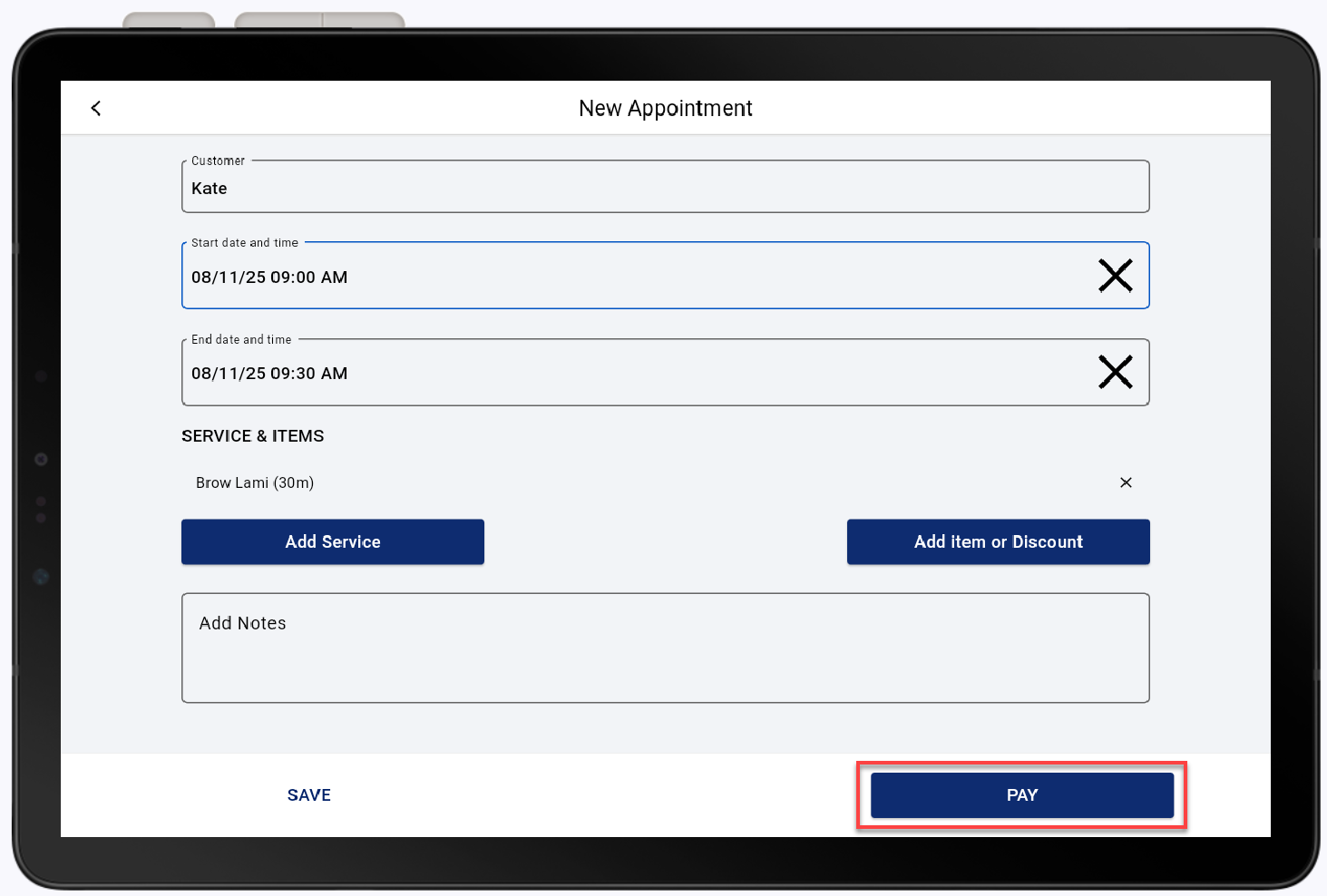
Task: Focus the Add Notes text area
Action: (666, 648)
